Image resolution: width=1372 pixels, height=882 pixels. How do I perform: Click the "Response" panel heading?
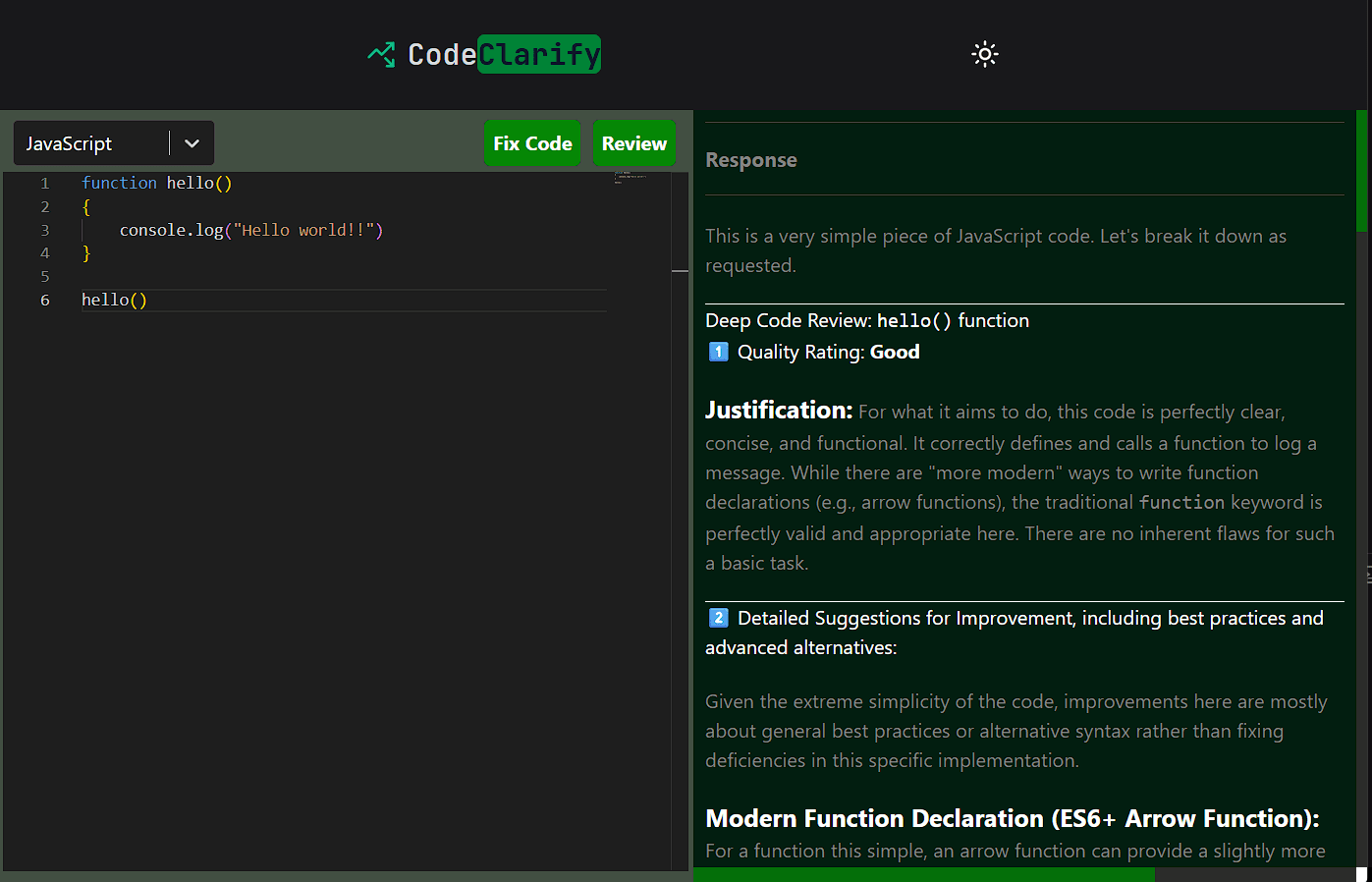[751, 159]
